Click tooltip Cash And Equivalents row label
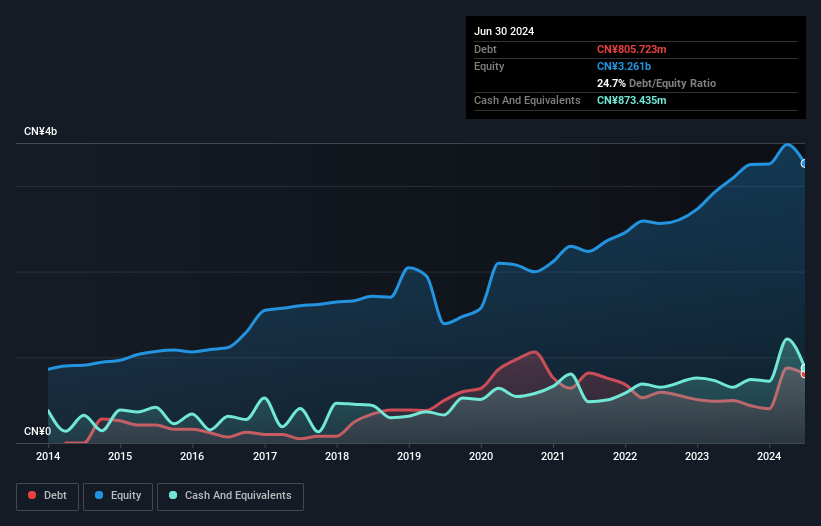Image resolution: width=821 pixels, height=526 pixels. click(x=527, y=100)
